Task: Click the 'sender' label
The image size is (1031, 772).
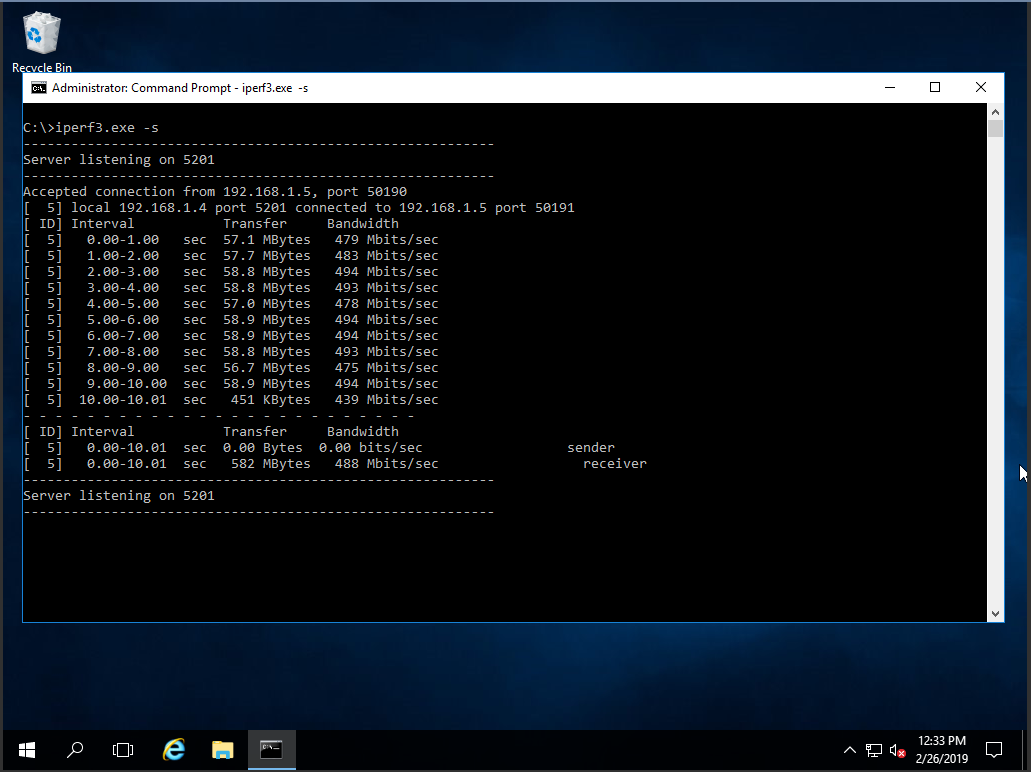Action: (591, 448)
